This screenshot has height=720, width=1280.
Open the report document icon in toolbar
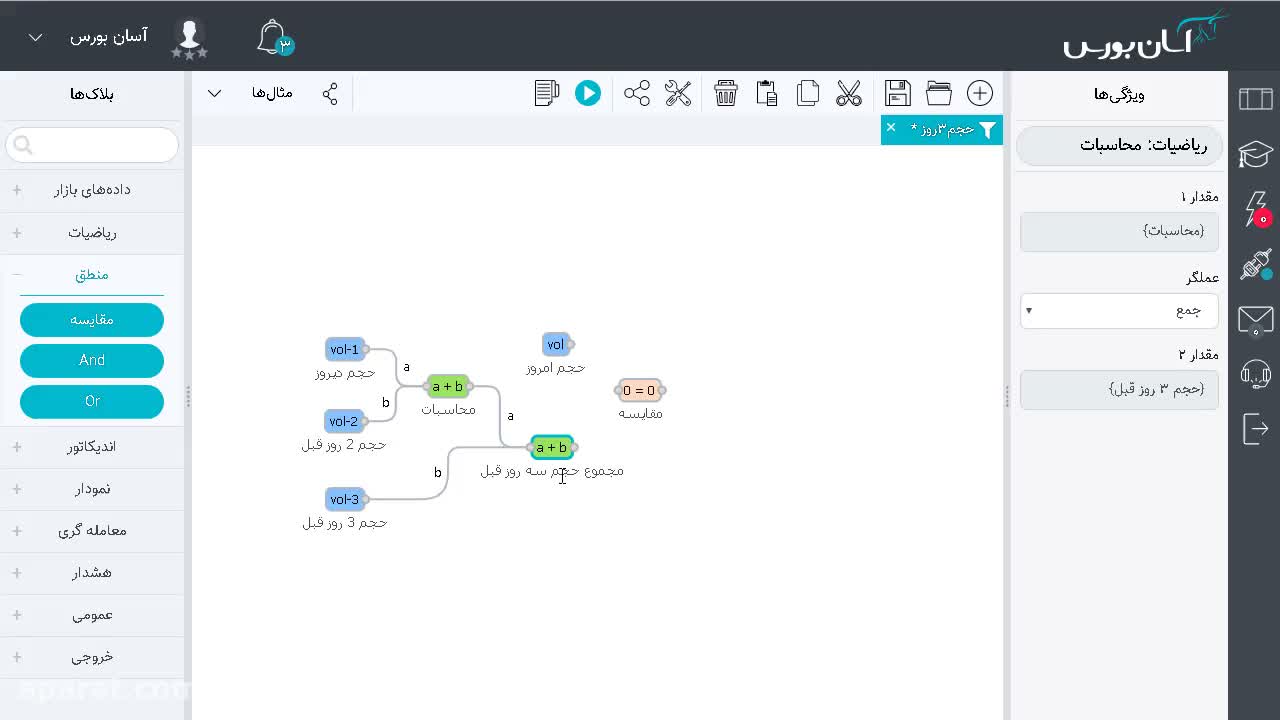tap(547, 93)
